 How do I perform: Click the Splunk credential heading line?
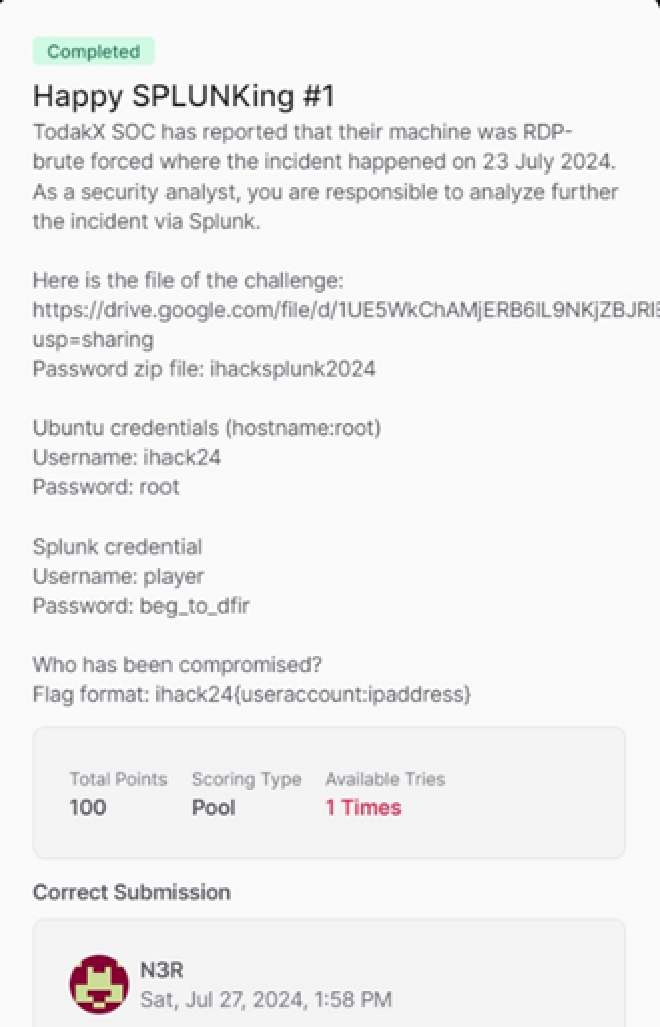point(117,547)
